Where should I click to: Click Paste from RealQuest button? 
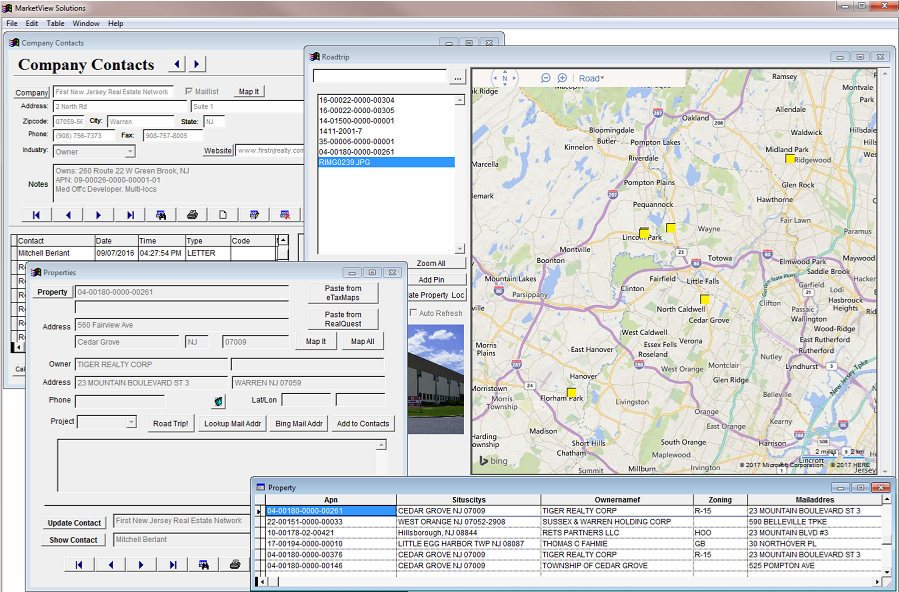(x=343, y=319)
